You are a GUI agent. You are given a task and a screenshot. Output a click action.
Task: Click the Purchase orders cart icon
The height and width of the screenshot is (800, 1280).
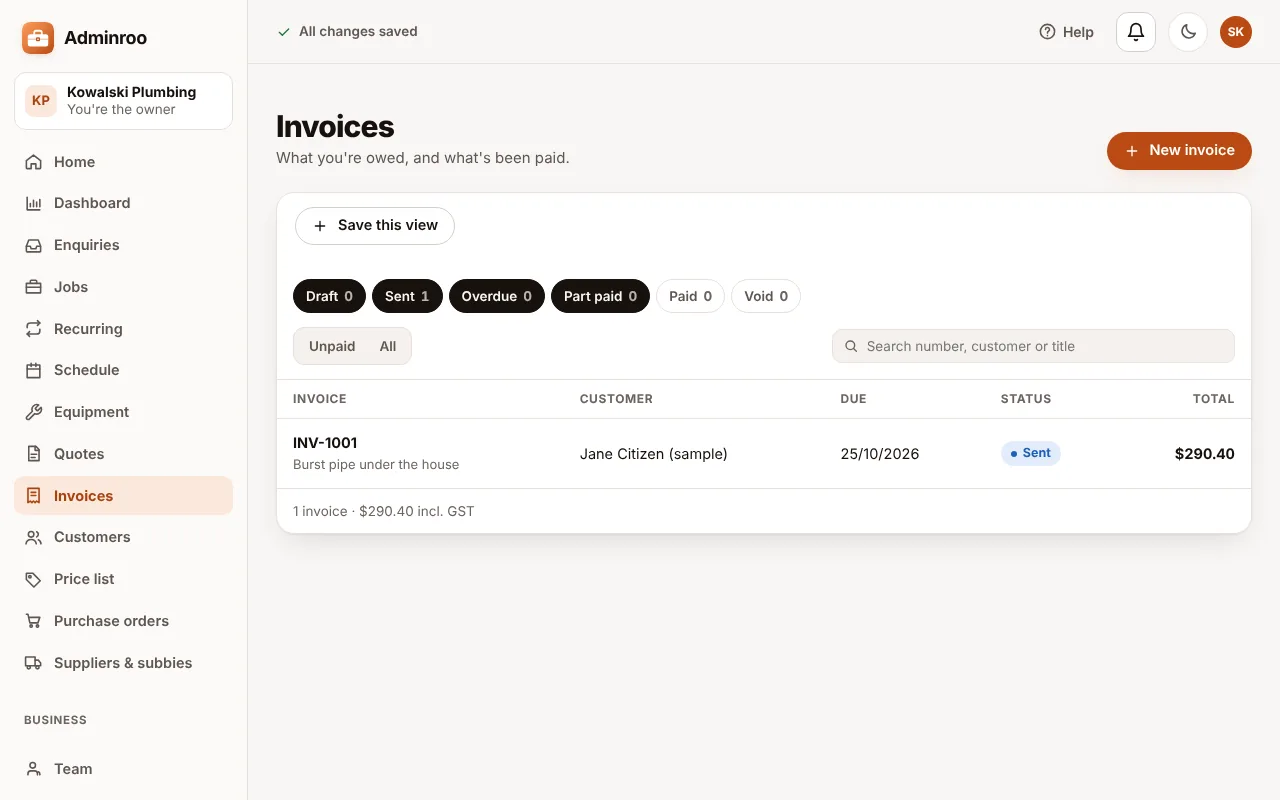coord(34,621)
